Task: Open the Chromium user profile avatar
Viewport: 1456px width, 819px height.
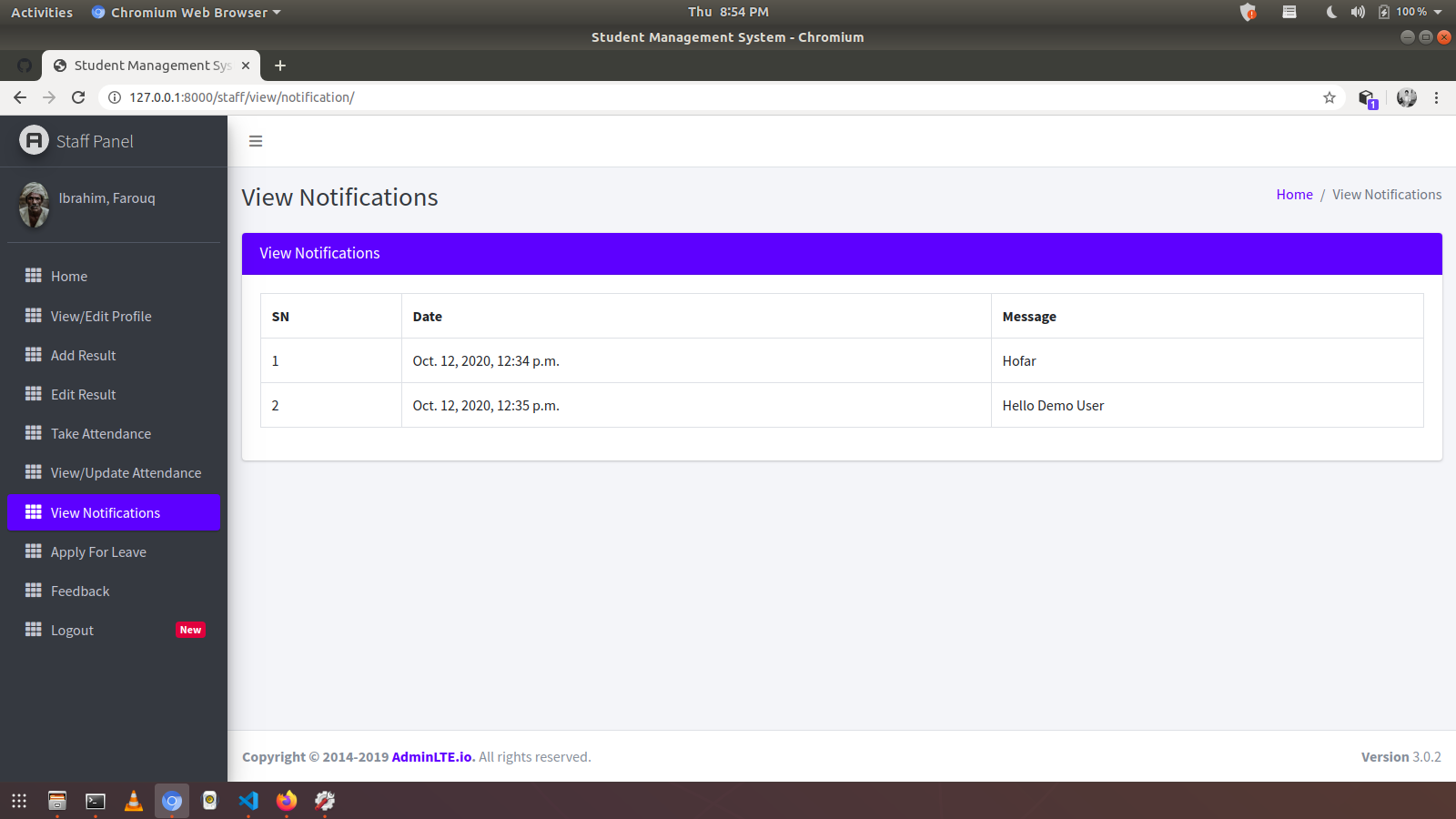Action: 1407,97
